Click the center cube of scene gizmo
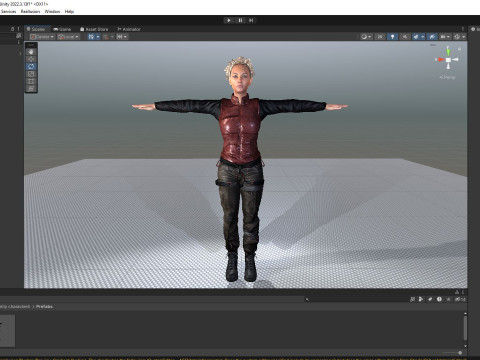Image resolution: width=480 pixels, height=360 pixels. 448,60
